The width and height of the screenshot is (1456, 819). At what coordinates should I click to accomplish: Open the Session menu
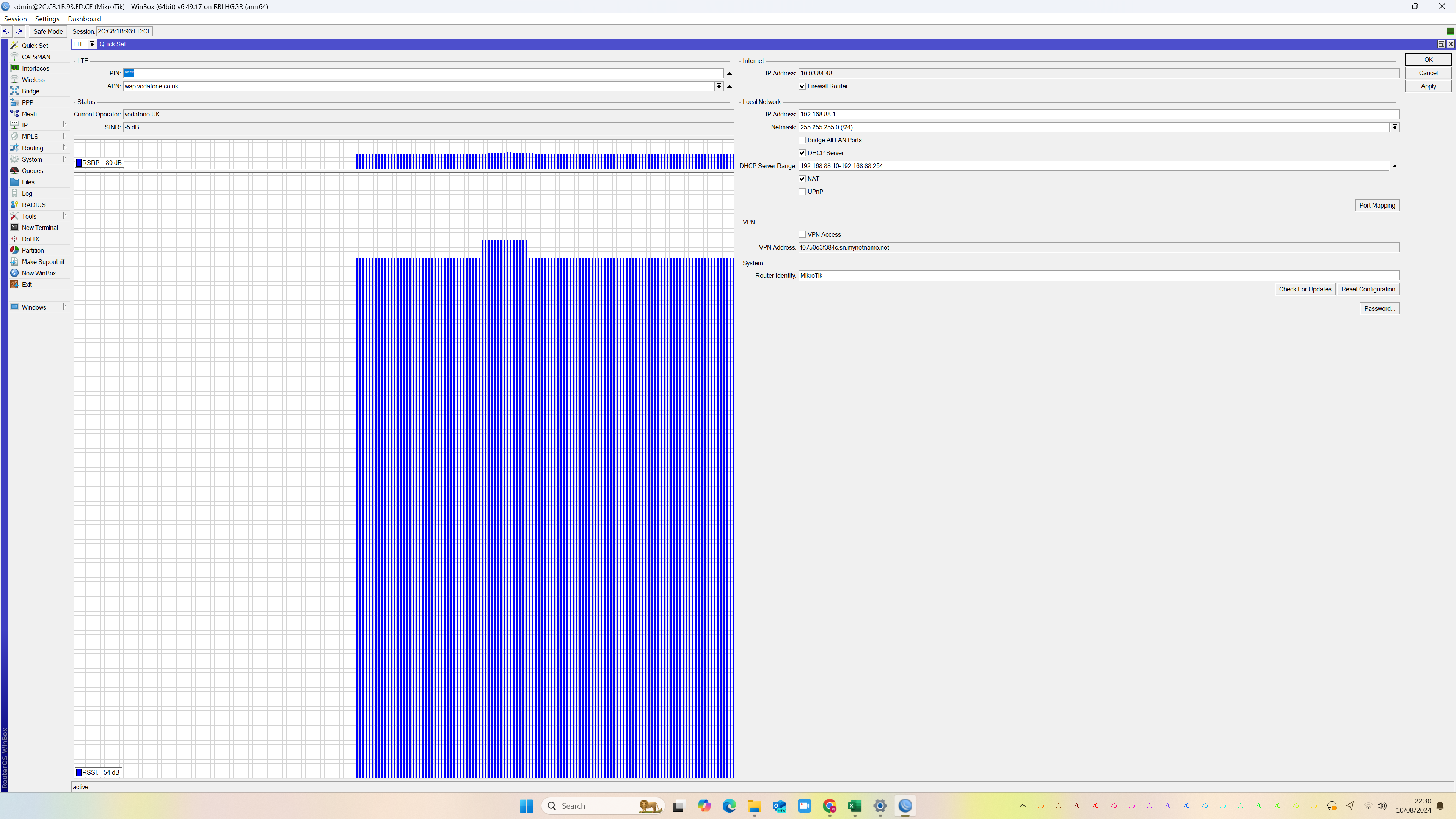15,19
